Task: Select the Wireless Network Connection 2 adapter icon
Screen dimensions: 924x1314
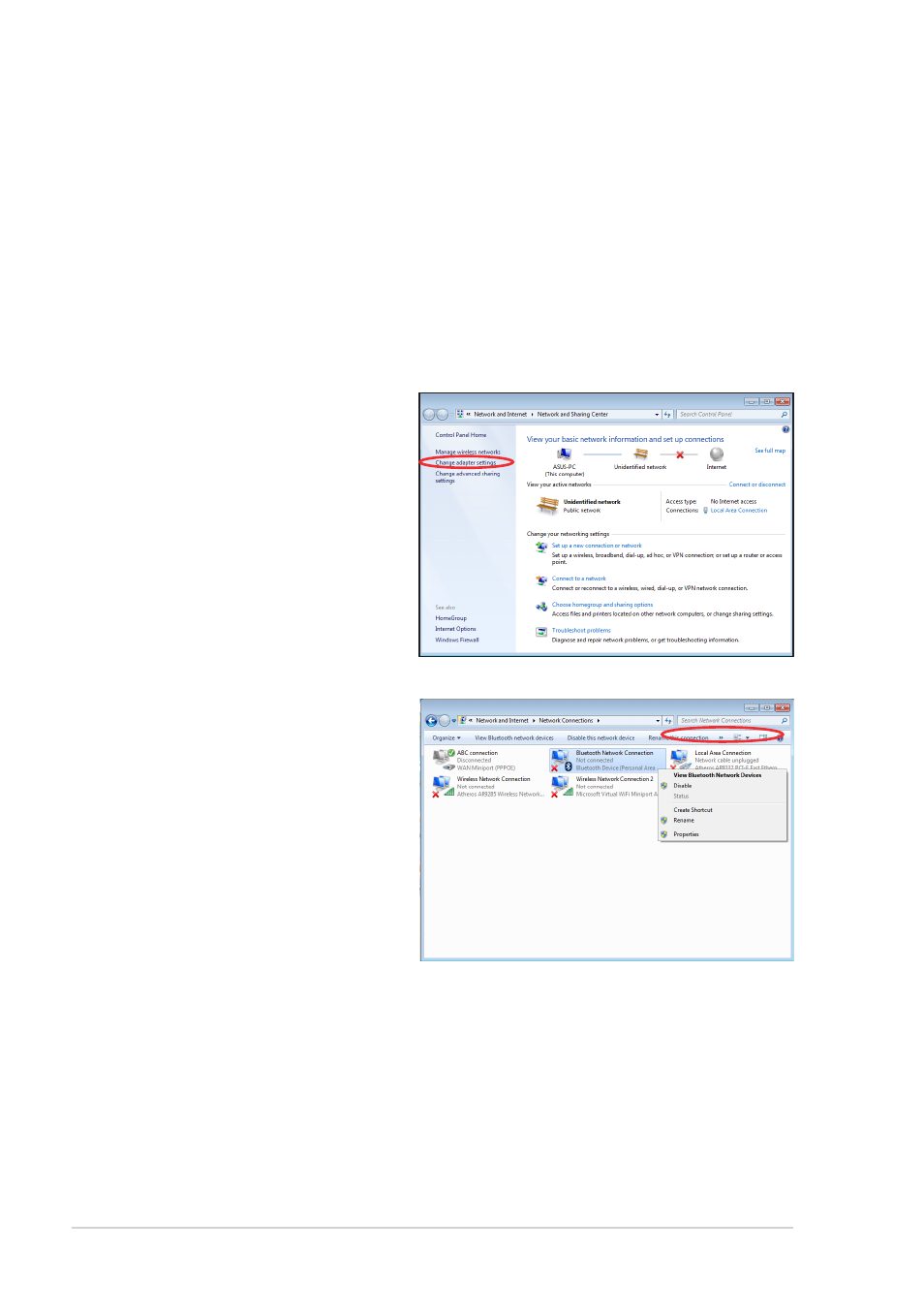Action: coord(562,787)
